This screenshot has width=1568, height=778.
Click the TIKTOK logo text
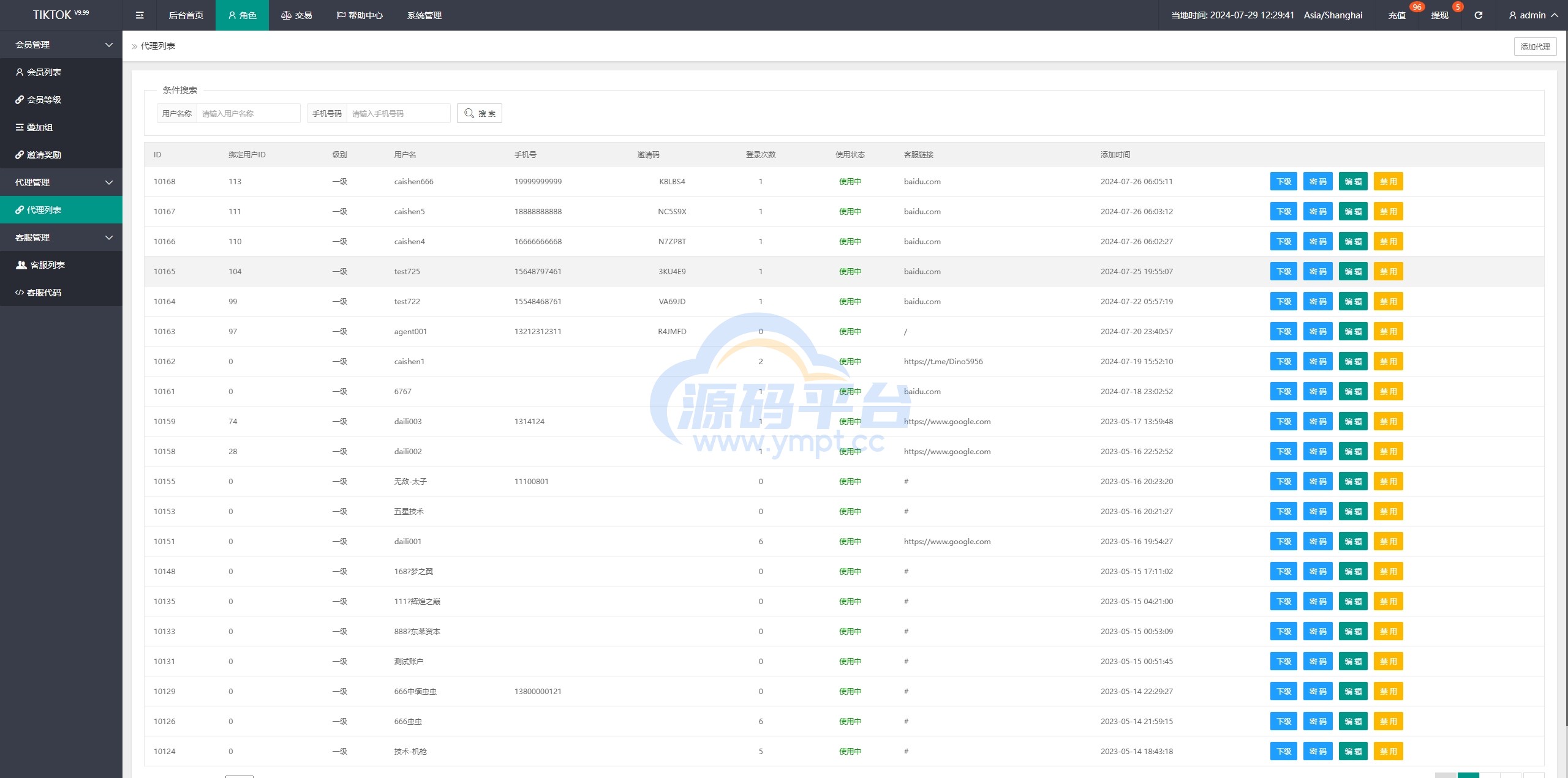pos(61,15)
